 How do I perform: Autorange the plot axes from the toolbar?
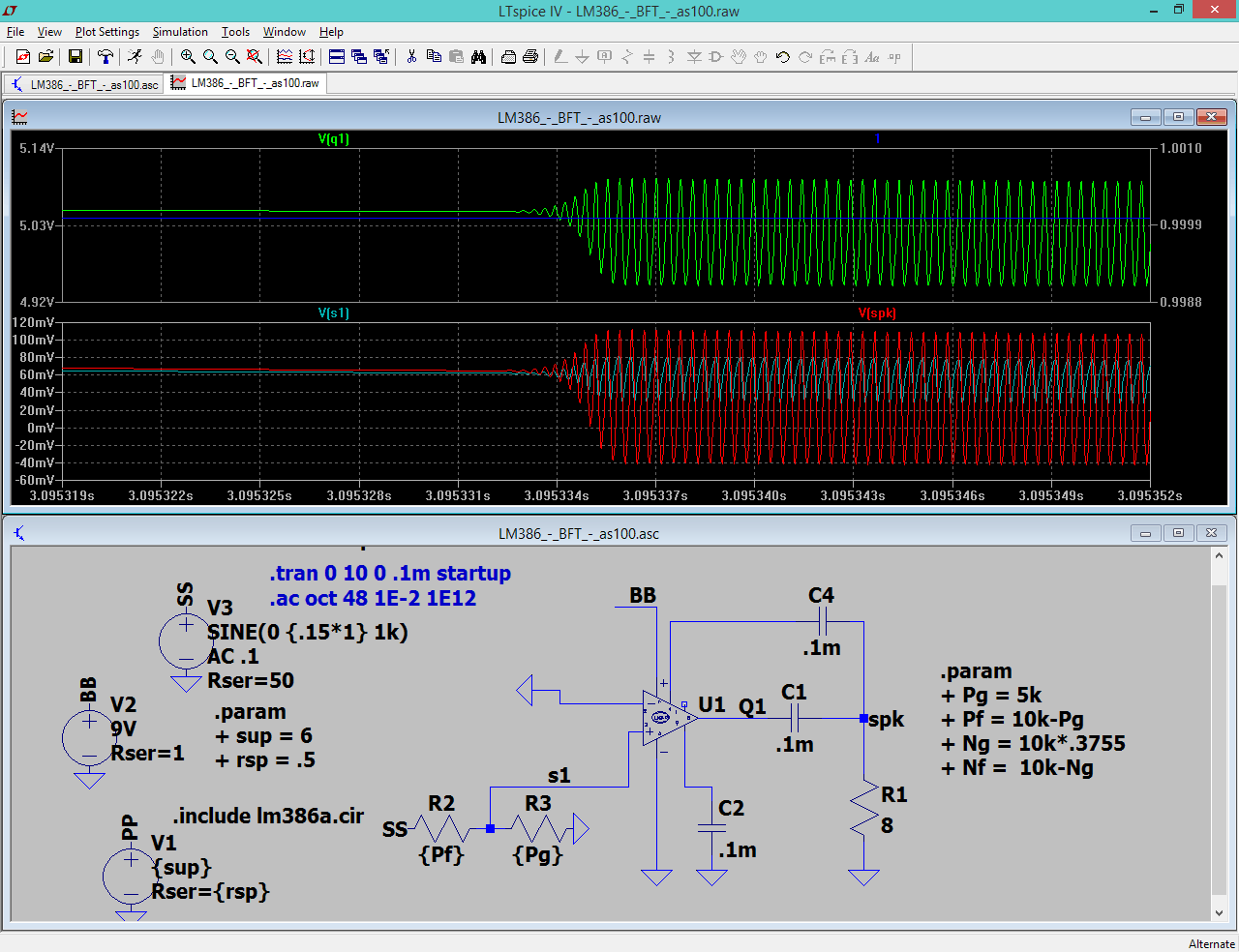(x=307, y=57)
